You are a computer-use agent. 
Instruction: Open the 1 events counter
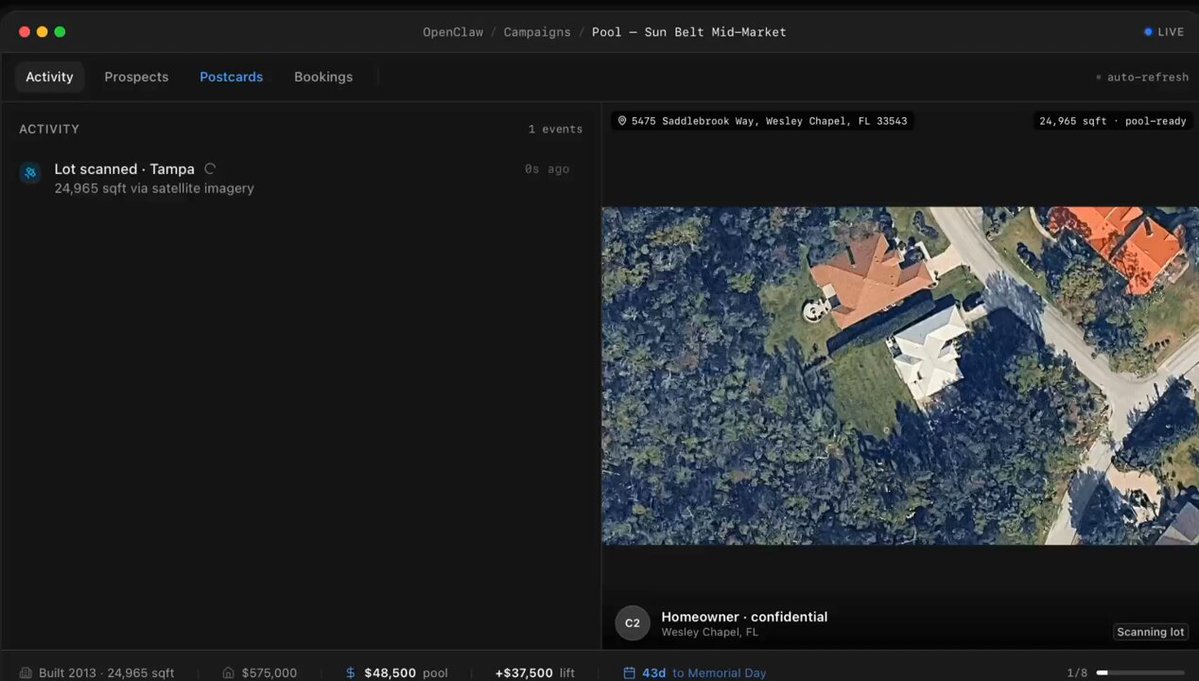tap(554, 128)
